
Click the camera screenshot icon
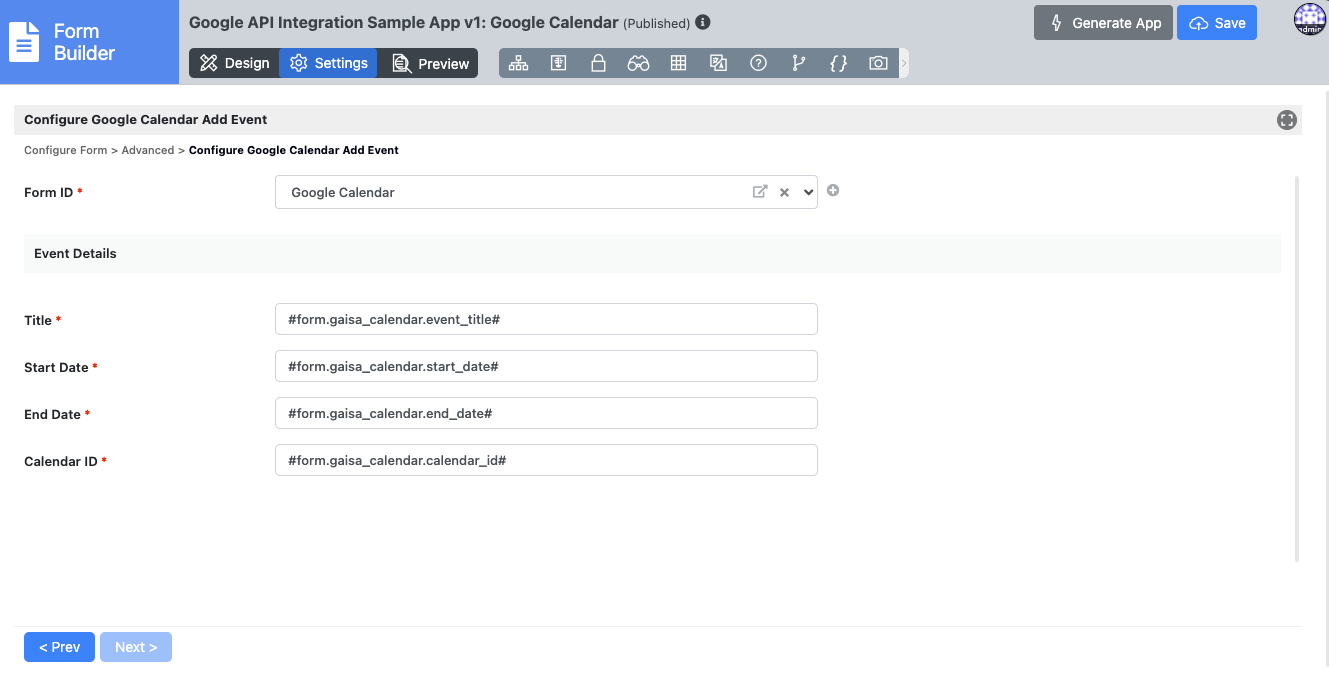coord(878,63)
